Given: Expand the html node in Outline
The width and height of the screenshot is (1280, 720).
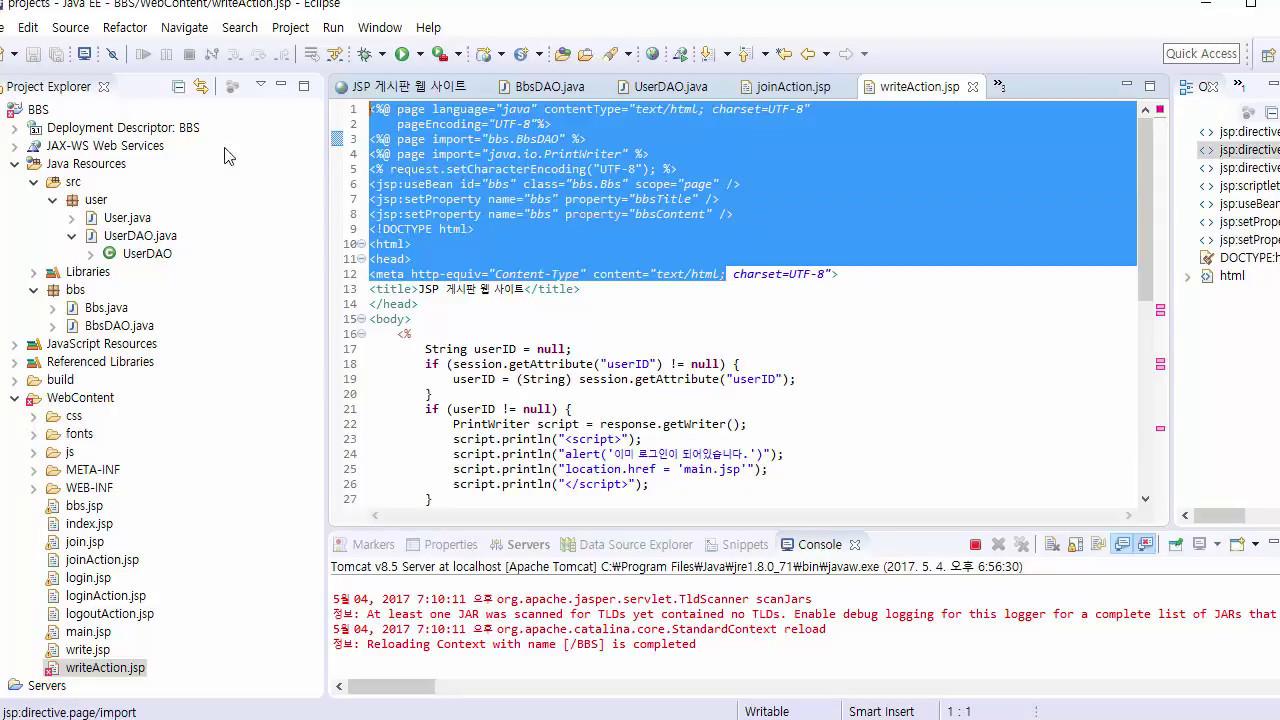Looking at the screenshot, I should (1188, 276).
